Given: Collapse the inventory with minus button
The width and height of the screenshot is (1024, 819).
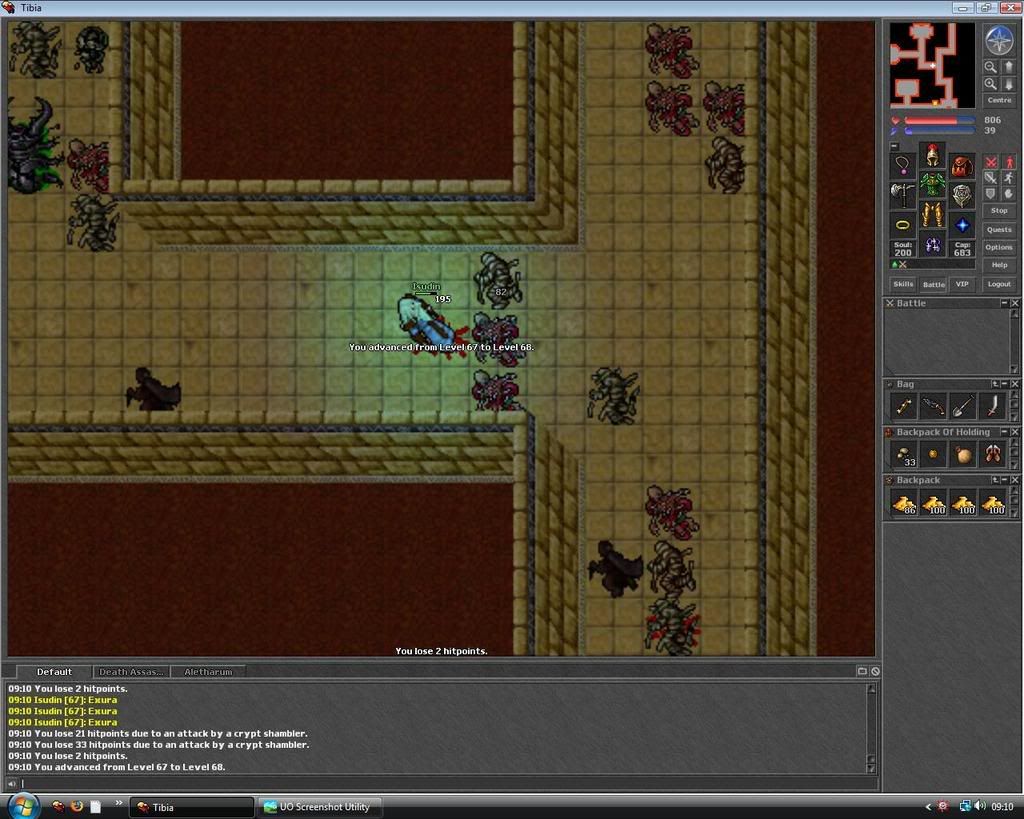Looking at the screenshot, I should point(894,146).
